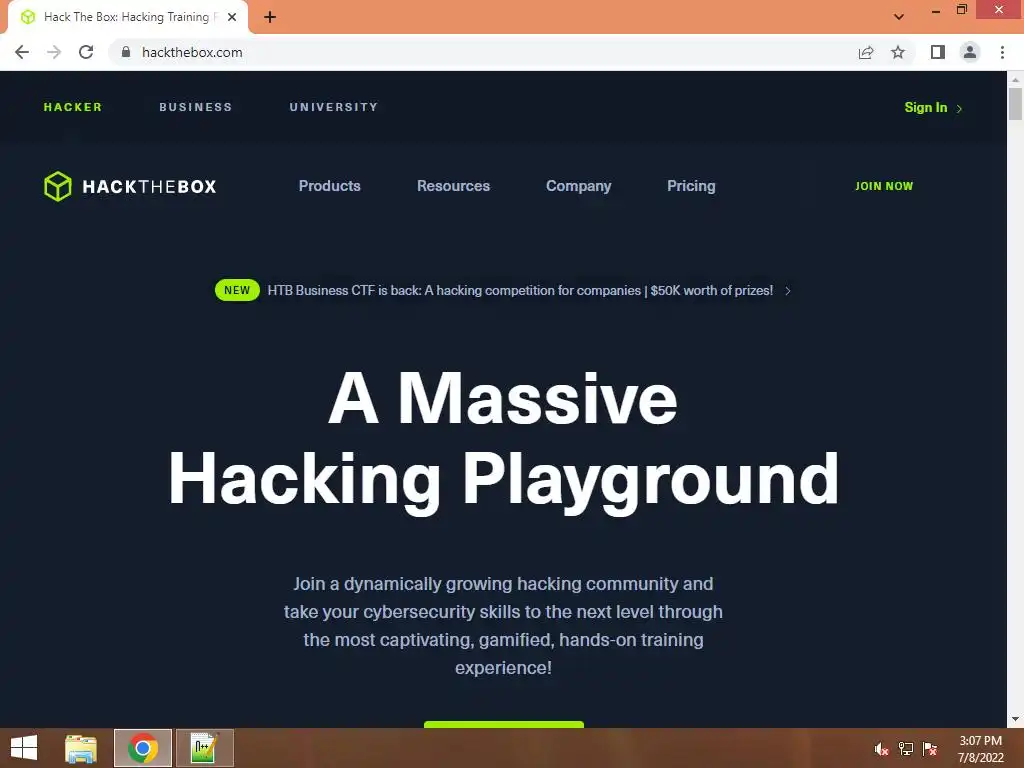Screen dimensions: 1024x768
Task: Open Chrome three-dot menu
Action: click(1002, 52)
